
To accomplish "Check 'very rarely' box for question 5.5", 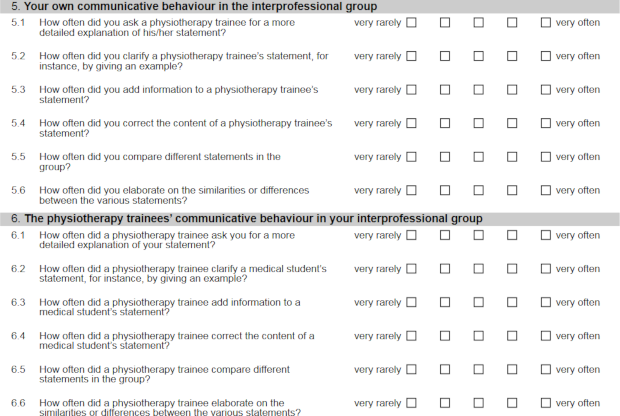I will click(411, 157).
